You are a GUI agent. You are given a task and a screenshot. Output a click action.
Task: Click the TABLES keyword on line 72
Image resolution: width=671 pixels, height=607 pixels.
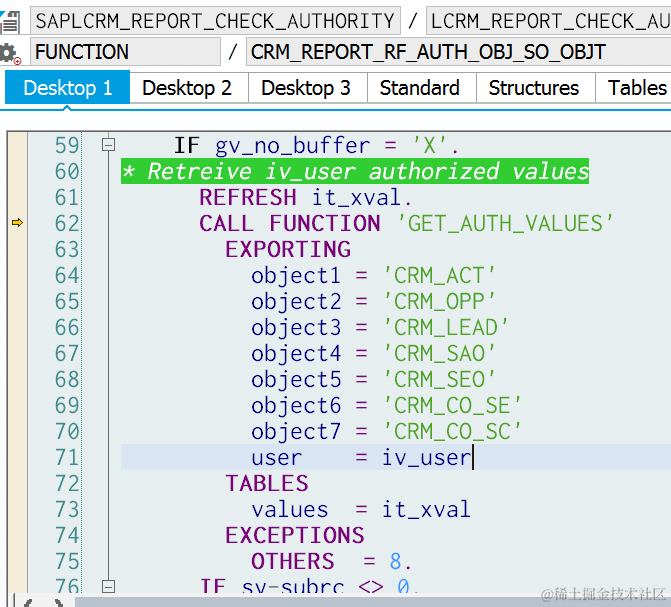267,484
